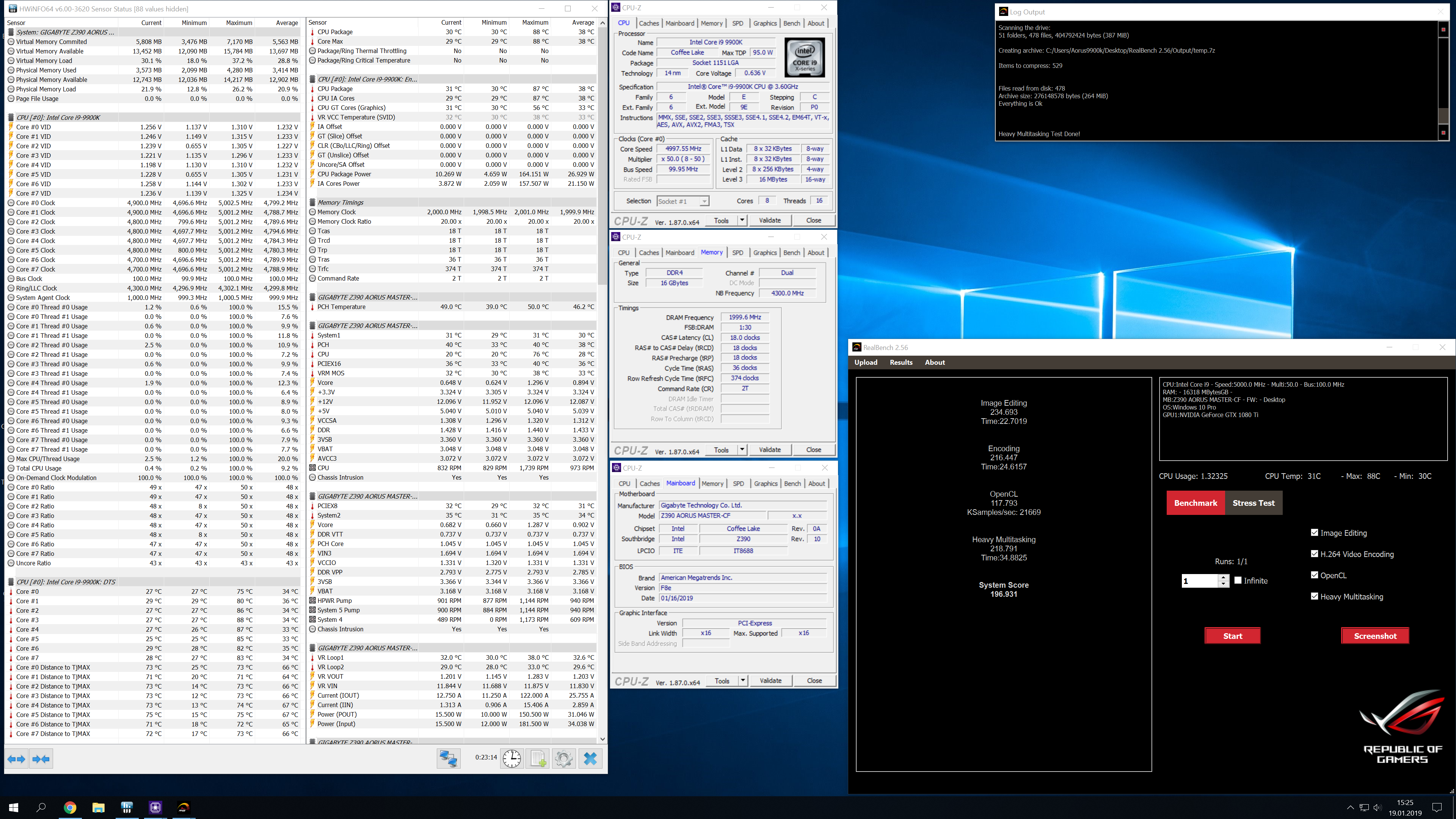The image size is (1456, 819).
Task: Switch to the Stress Test tab
Action: coord(1254,502)
